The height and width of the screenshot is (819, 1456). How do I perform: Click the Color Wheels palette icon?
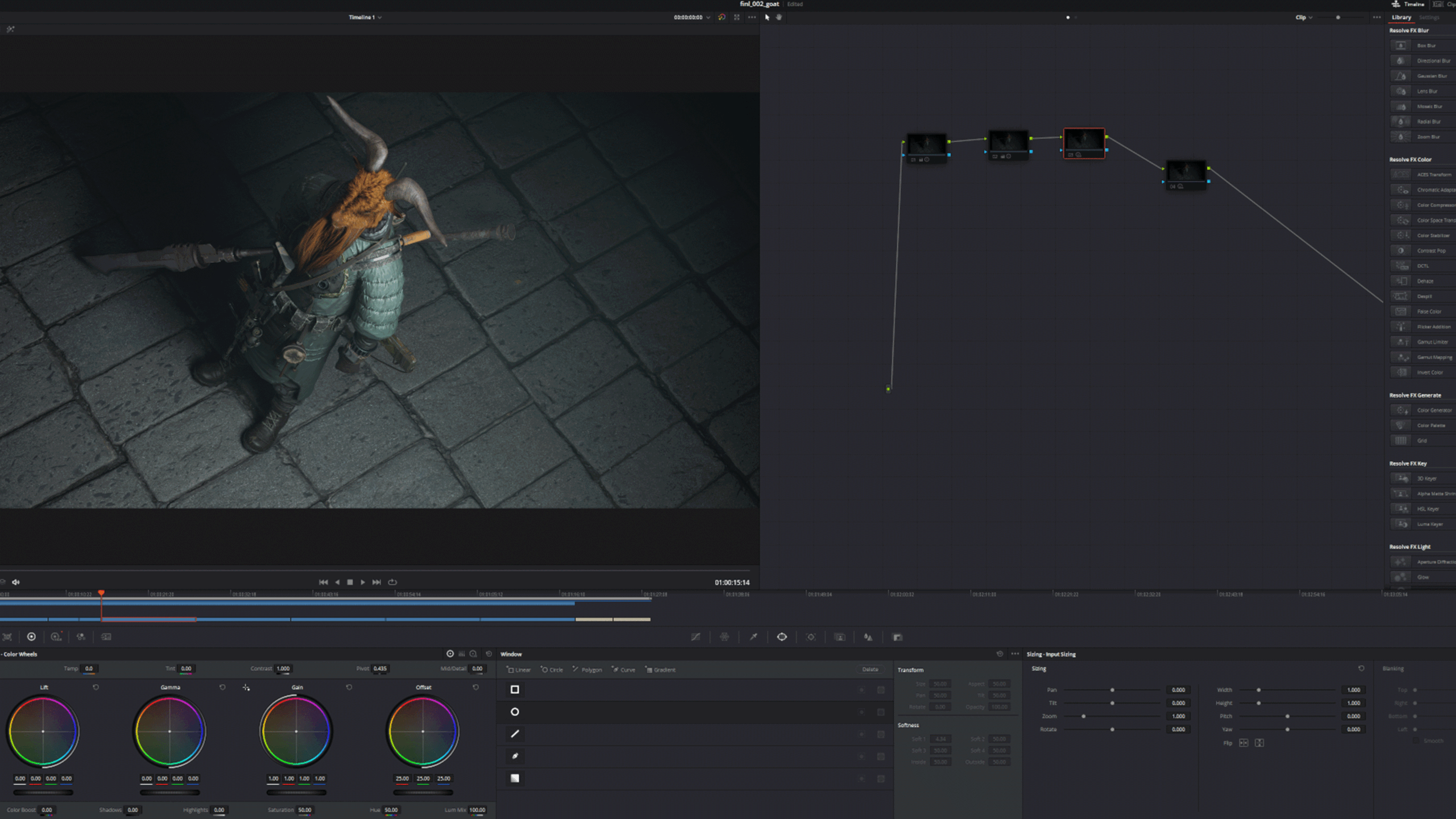click(31, 638)
